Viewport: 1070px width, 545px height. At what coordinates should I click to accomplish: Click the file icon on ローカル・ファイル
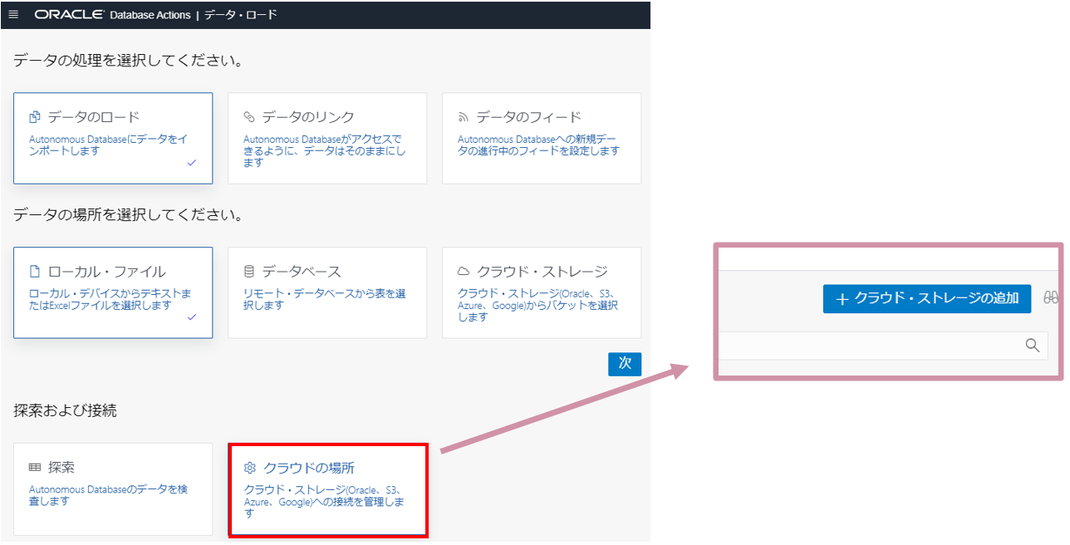pyautogui.click(x=35, y=271)
